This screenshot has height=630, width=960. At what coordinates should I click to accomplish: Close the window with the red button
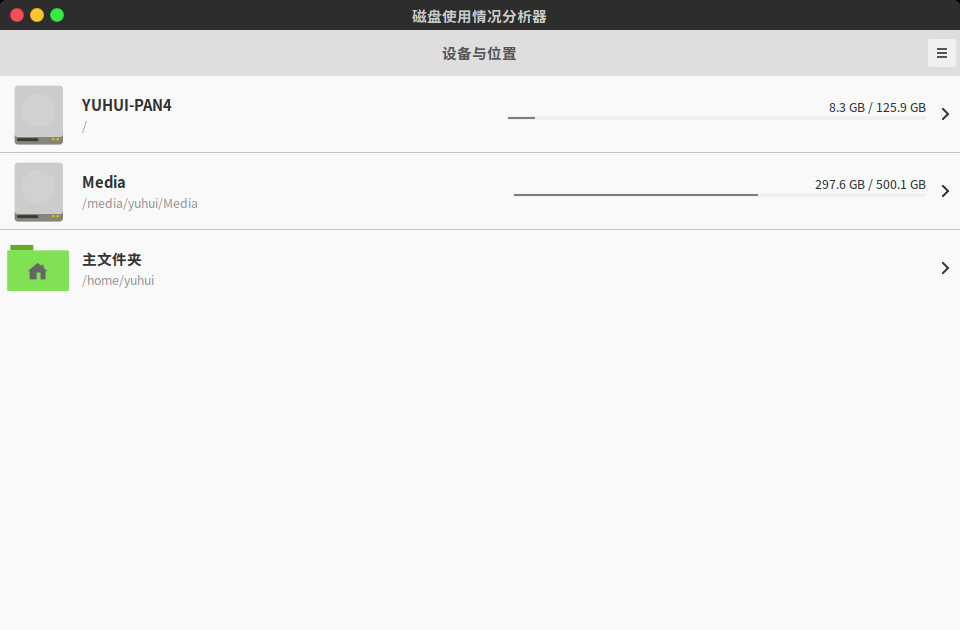[17, 15]
